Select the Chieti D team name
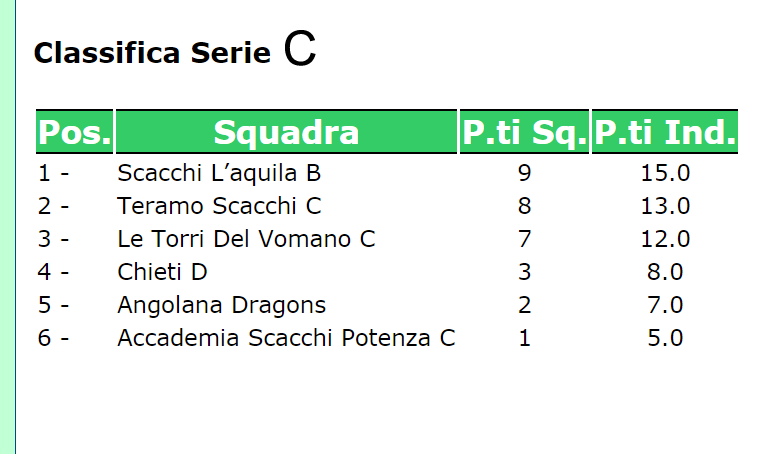The width and height of the screenshot is (767, 454). point(162,272)
